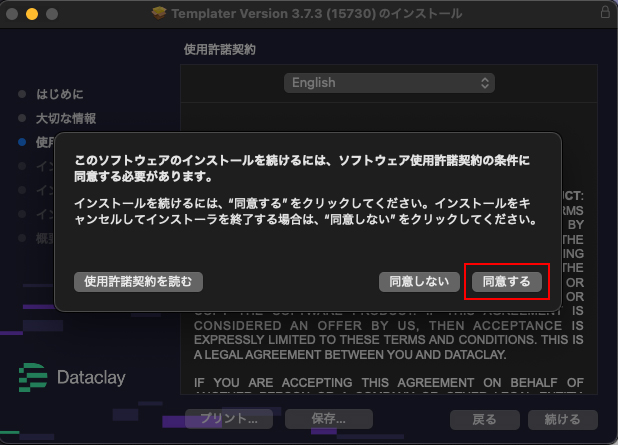Select the はじめに step in the sidebar
Image resolution: width=618 pixels, height=445 pixels.
60,95
